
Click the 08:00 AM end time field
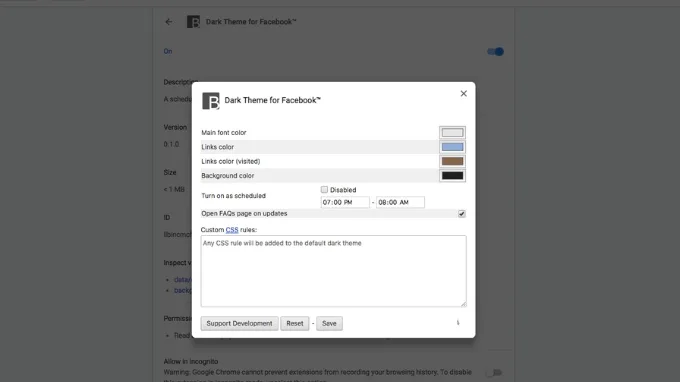click(400, 202)
